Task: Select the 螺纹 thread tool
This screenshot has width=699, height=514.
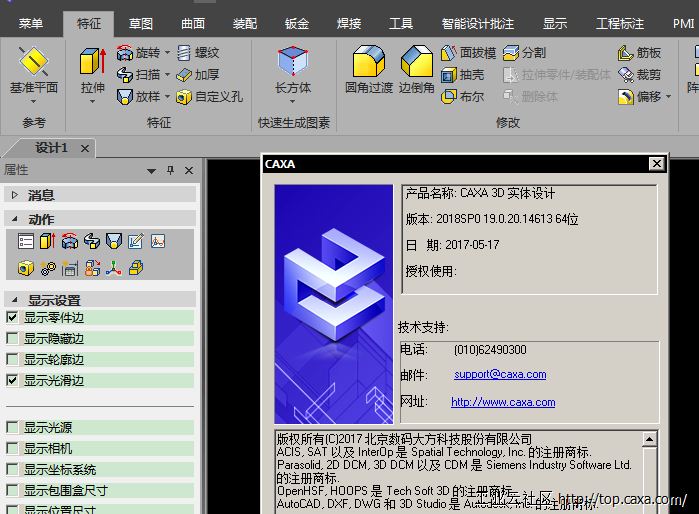Action: pos(198,53)
